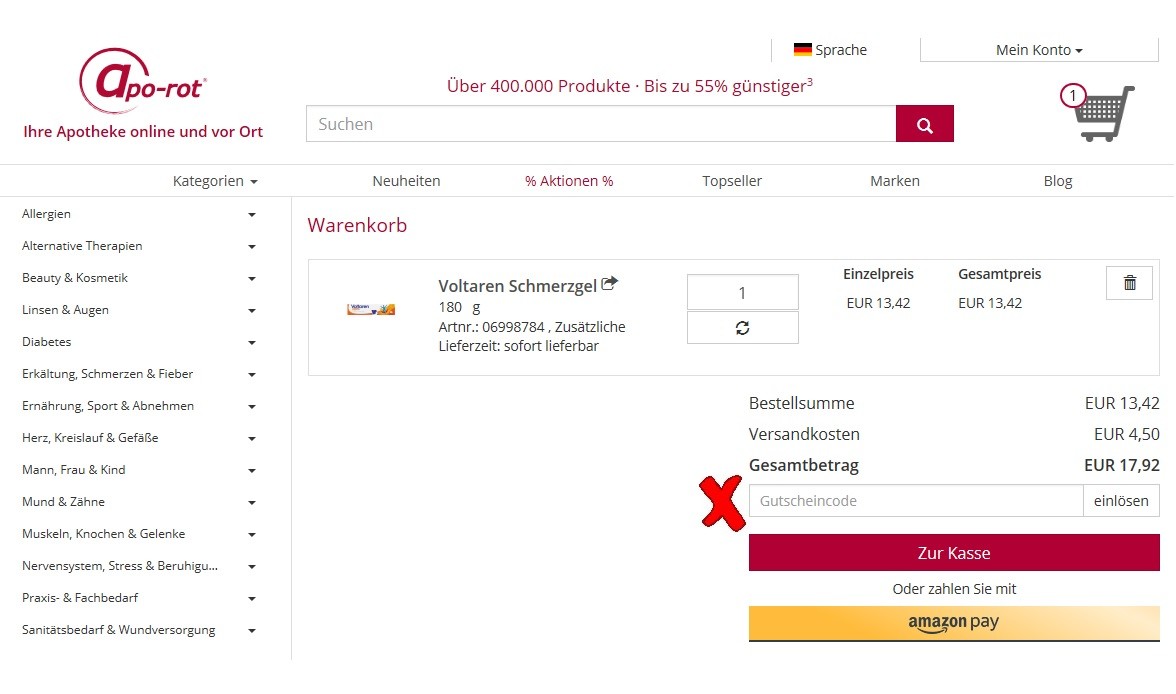The width and height of the screenshot is (1176, 694).
Task: Click the apo-rot logo
Action: 142,82
